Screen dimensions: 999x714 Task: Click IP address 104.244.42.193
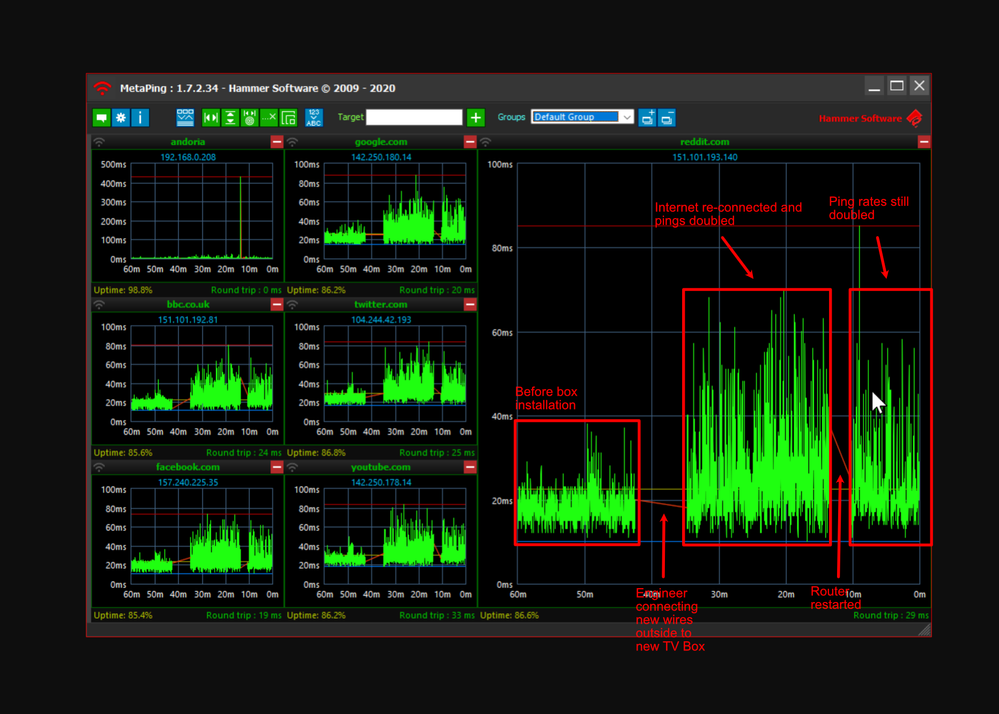381,320
